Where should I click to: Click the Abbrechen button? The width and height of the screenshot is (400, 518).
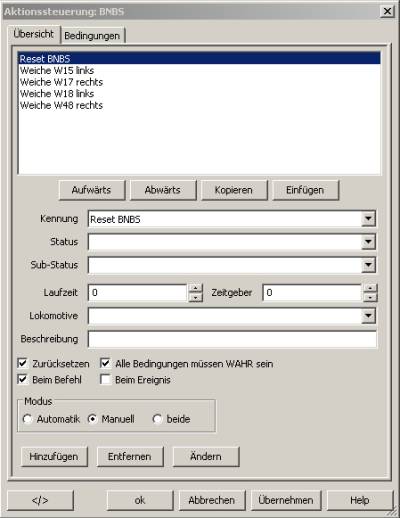tap(212, 500)
